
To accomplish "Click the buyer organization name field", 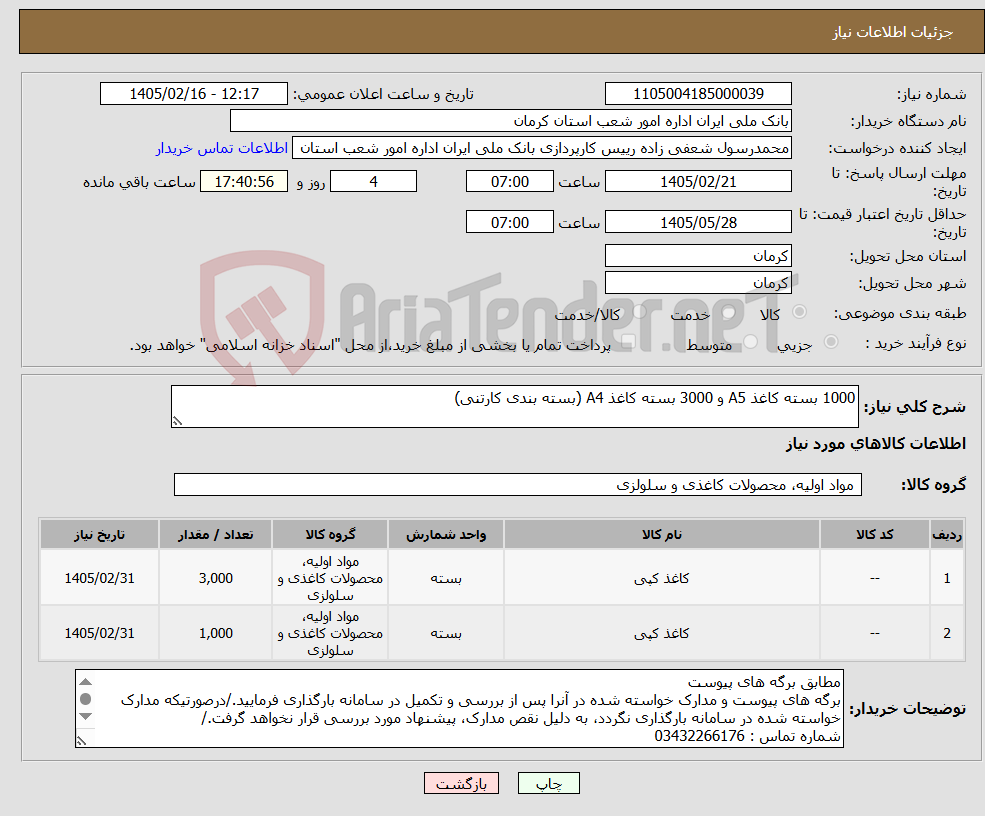I will (x=511, y=121).
